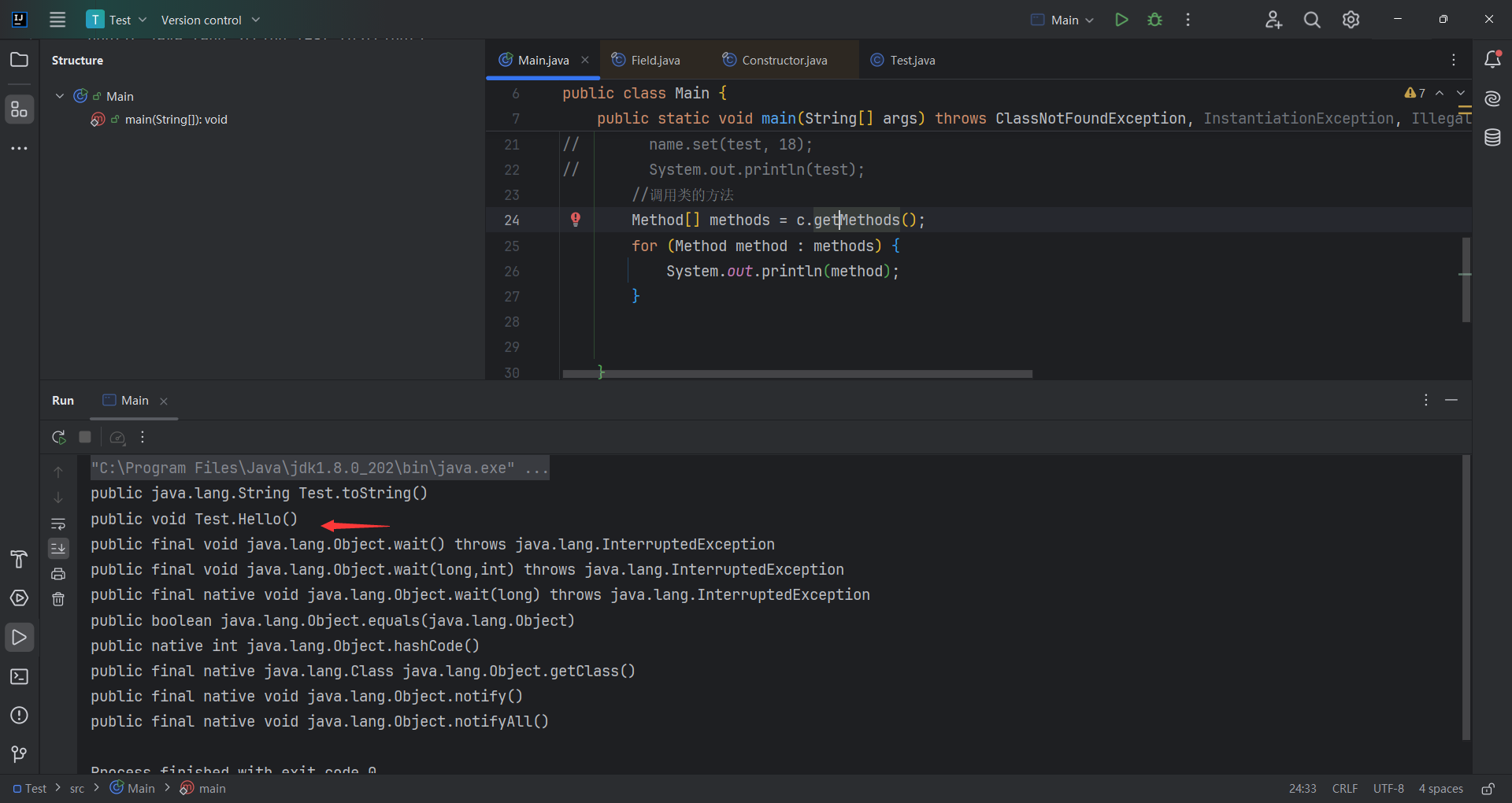Toggle read-only lock in status bar
Screen dimensions: 1512x803
(1488, 789)
